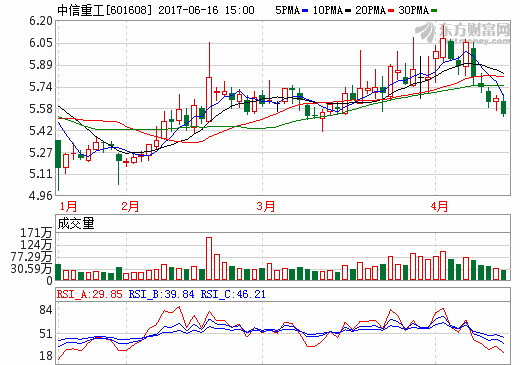This screenshot has height=365, width=520.
Task: Pick the blue 5PMA legend color swatch
Action: (305, 11)
